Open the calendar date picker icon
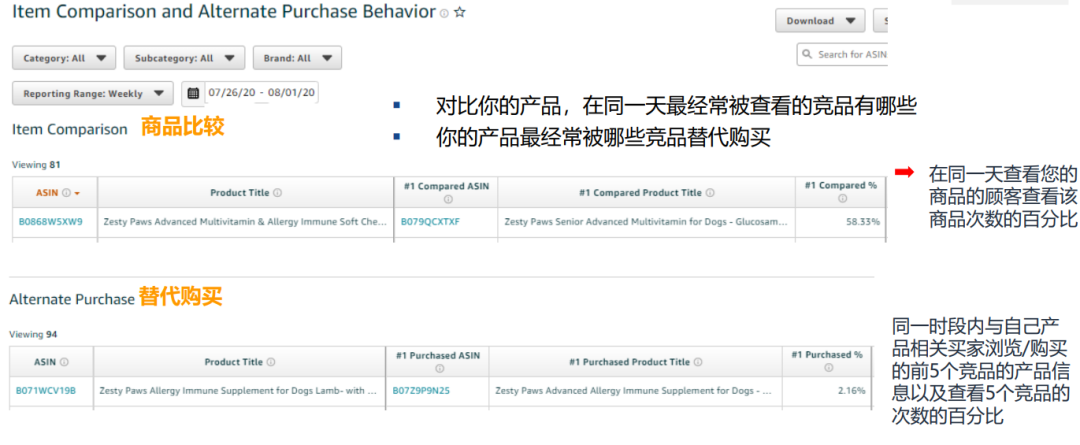 (x=194, y=93)
